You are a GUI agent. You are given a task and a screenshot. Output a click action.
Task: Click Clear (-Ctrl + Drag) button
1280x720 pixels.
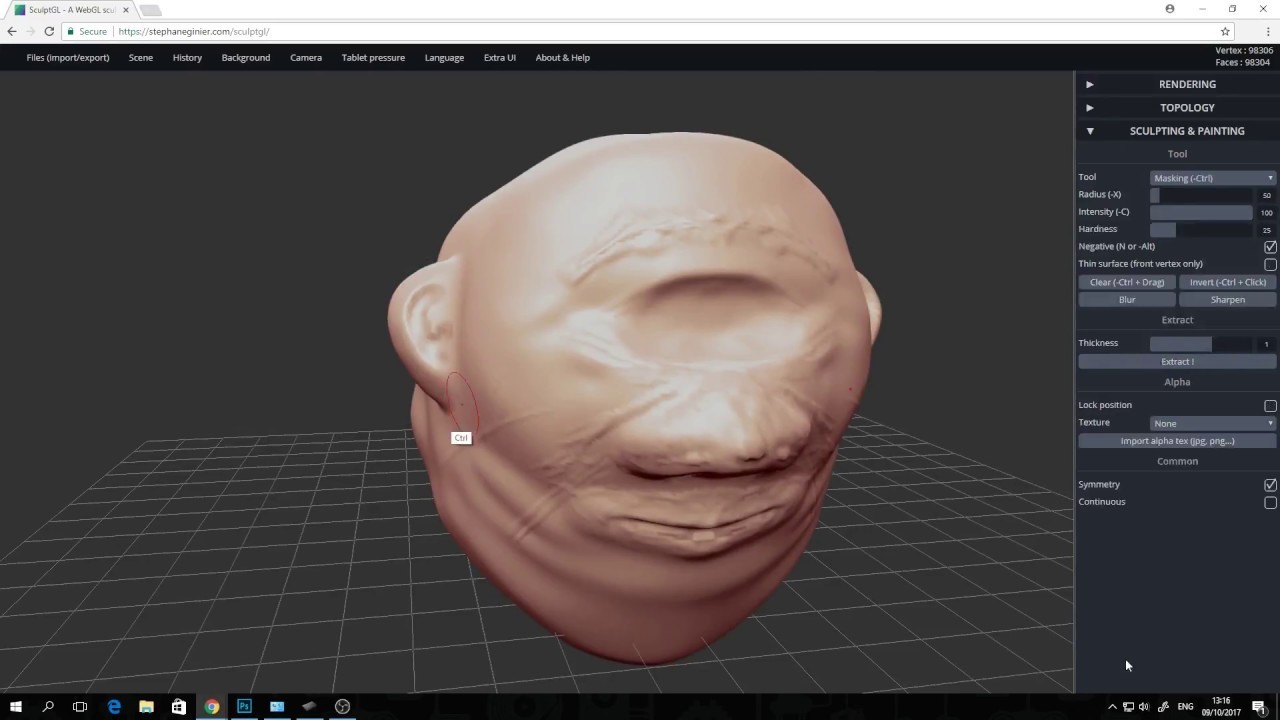pyautogui.click(x=1127, y=282)
